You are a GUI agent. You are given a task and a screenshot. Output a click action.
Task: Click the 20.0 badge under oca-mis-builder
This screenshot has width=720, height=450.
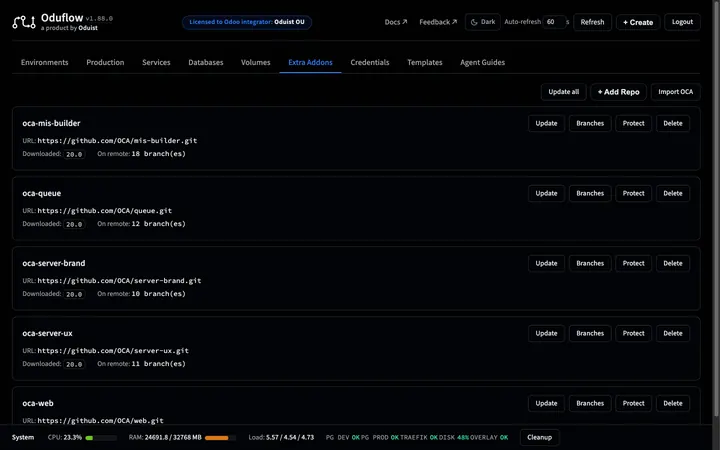click(74, 154)
